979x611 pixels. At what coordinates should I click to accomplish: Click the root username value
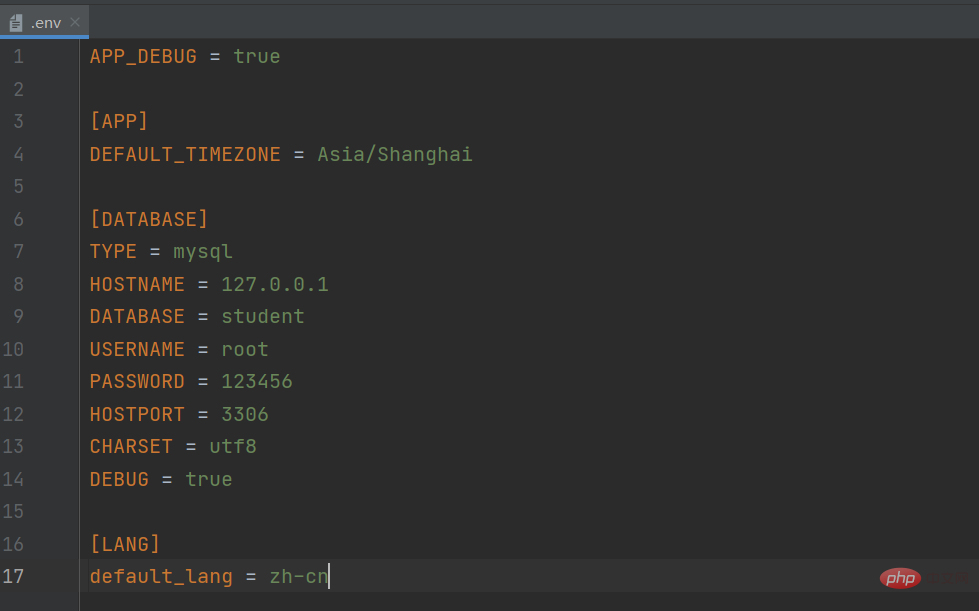245,349
